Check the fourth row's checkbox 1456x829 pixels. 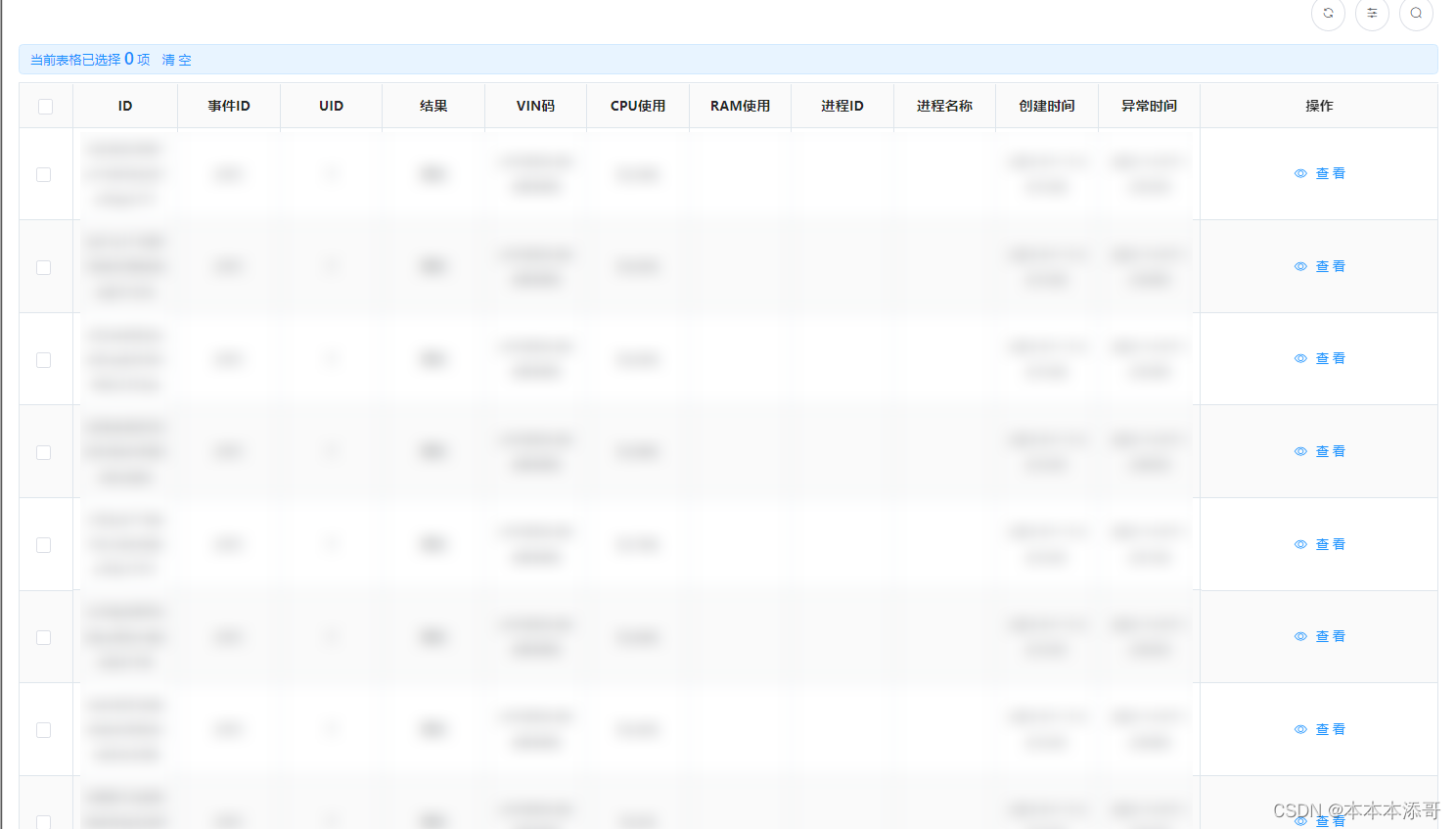tap(43, 452)
